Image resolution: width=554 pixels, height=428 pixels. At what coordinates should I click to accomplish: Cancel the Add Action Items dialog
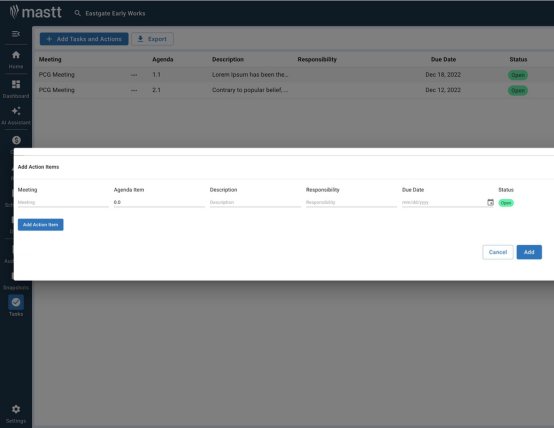click(498, 252)
